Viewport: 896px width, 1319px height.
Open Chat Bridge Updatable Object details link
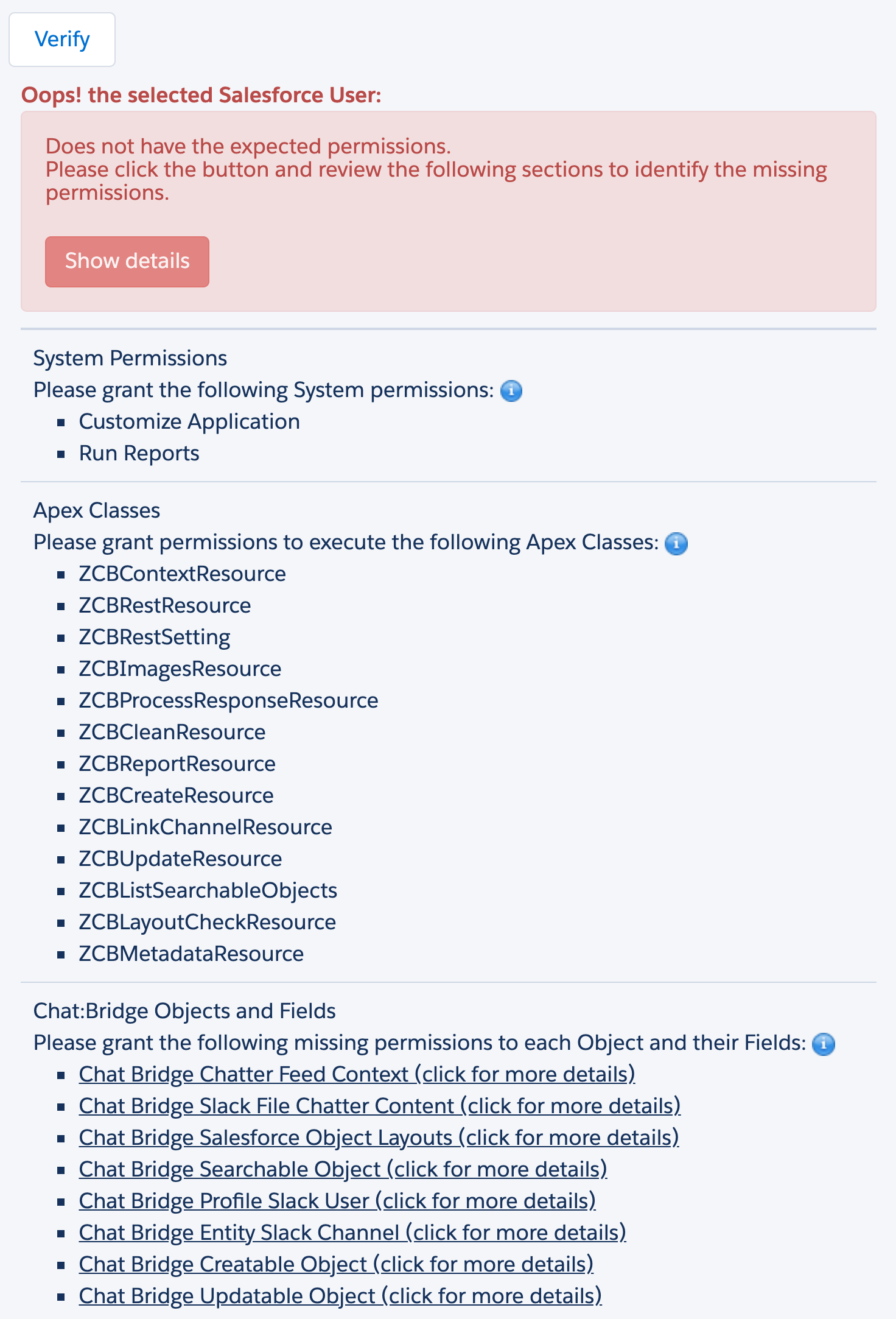(x=340, y=1296)
